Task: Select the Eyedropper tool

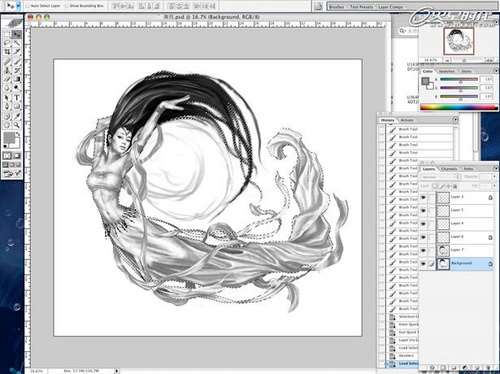Action: 17,116
